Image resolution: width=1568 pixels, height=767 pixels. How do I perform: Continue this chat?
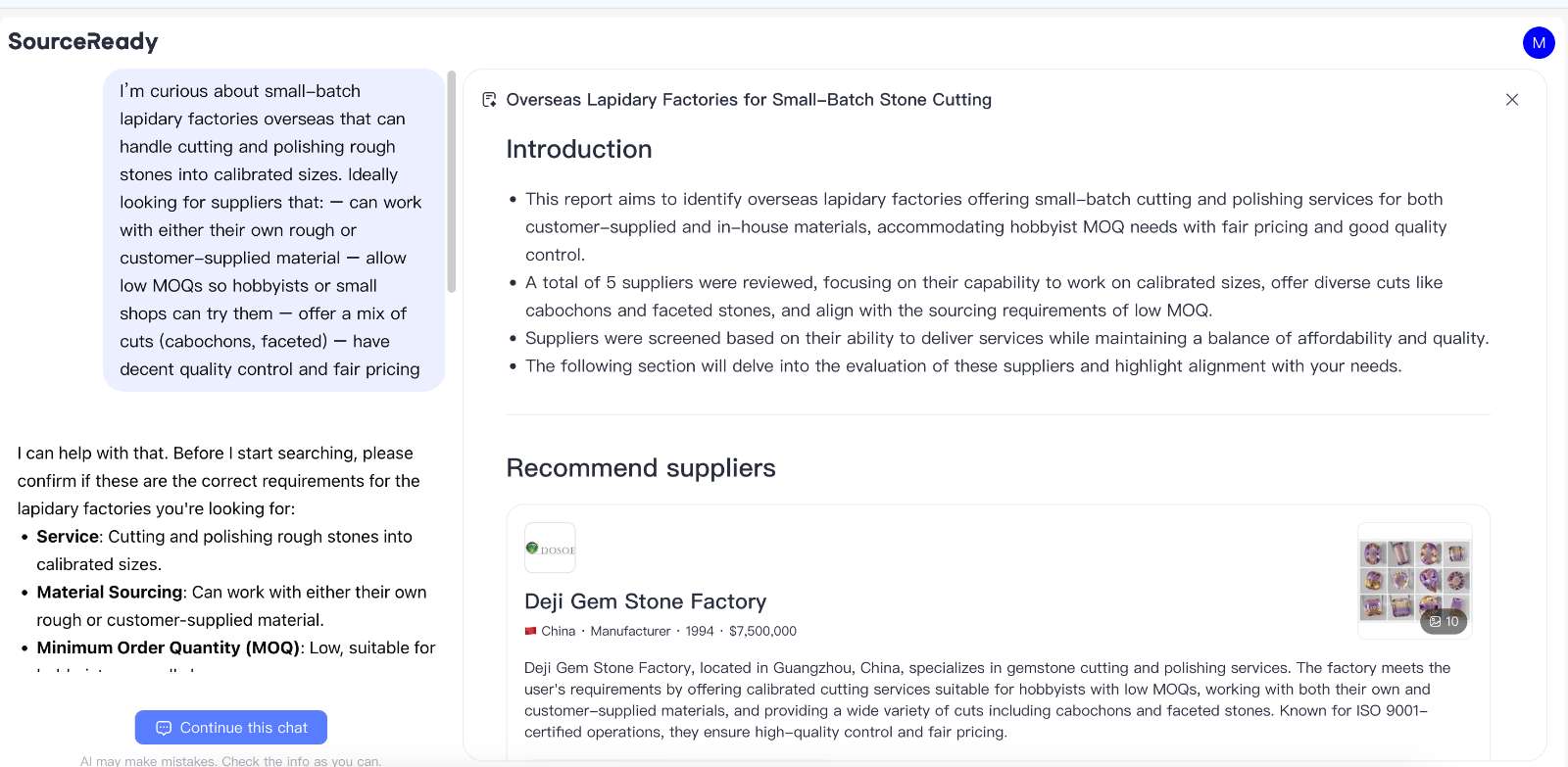pyautogui.click(x=231, y=728)
